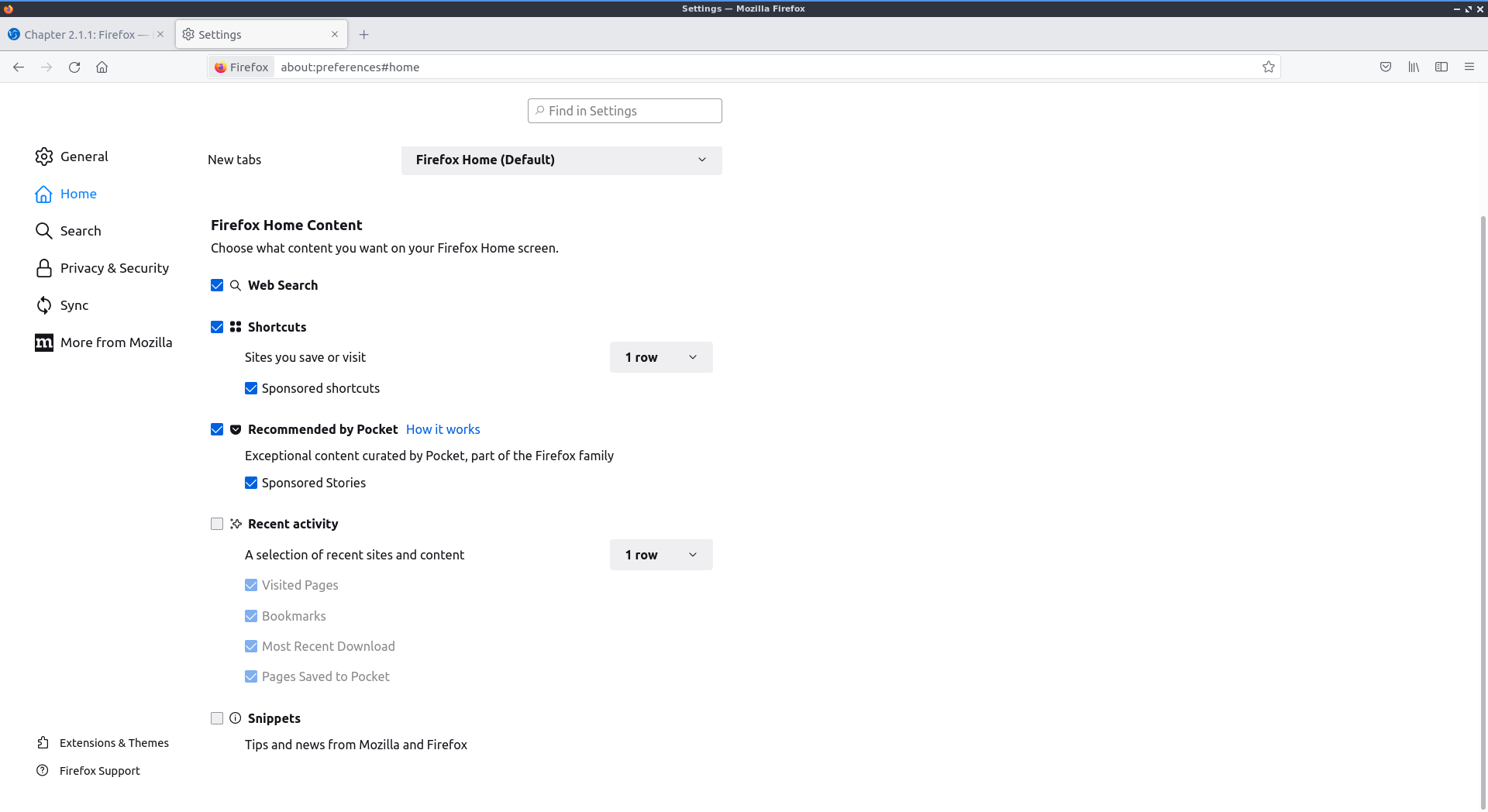Image resolution: width=1488 pixels, height=812 pixels.
Task: Expand the Shortcuts rows dropdown
Action: 660,357
